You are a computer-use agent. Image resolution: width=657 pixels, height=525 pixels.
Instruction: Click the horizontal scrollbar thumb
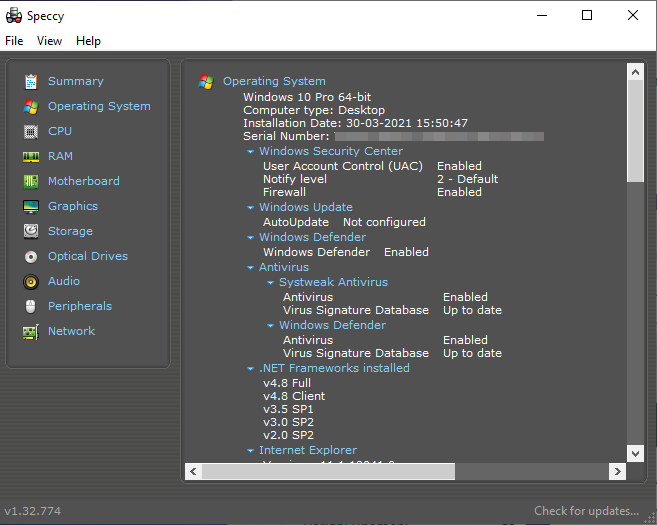pos(328,471)
